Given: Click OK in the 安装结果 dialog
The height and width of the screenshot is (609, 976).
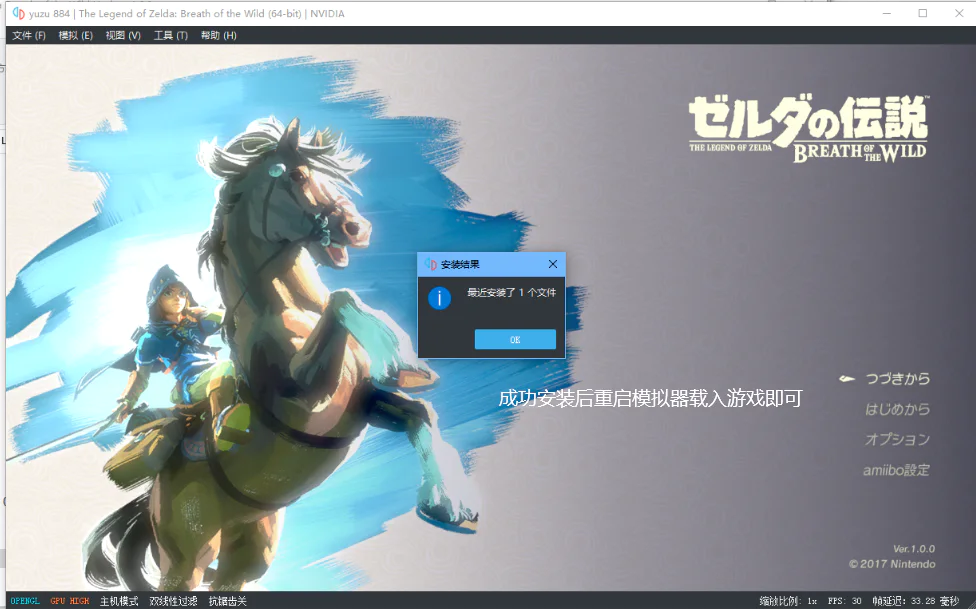Looking at the screenshot, I should pos(515,339).
